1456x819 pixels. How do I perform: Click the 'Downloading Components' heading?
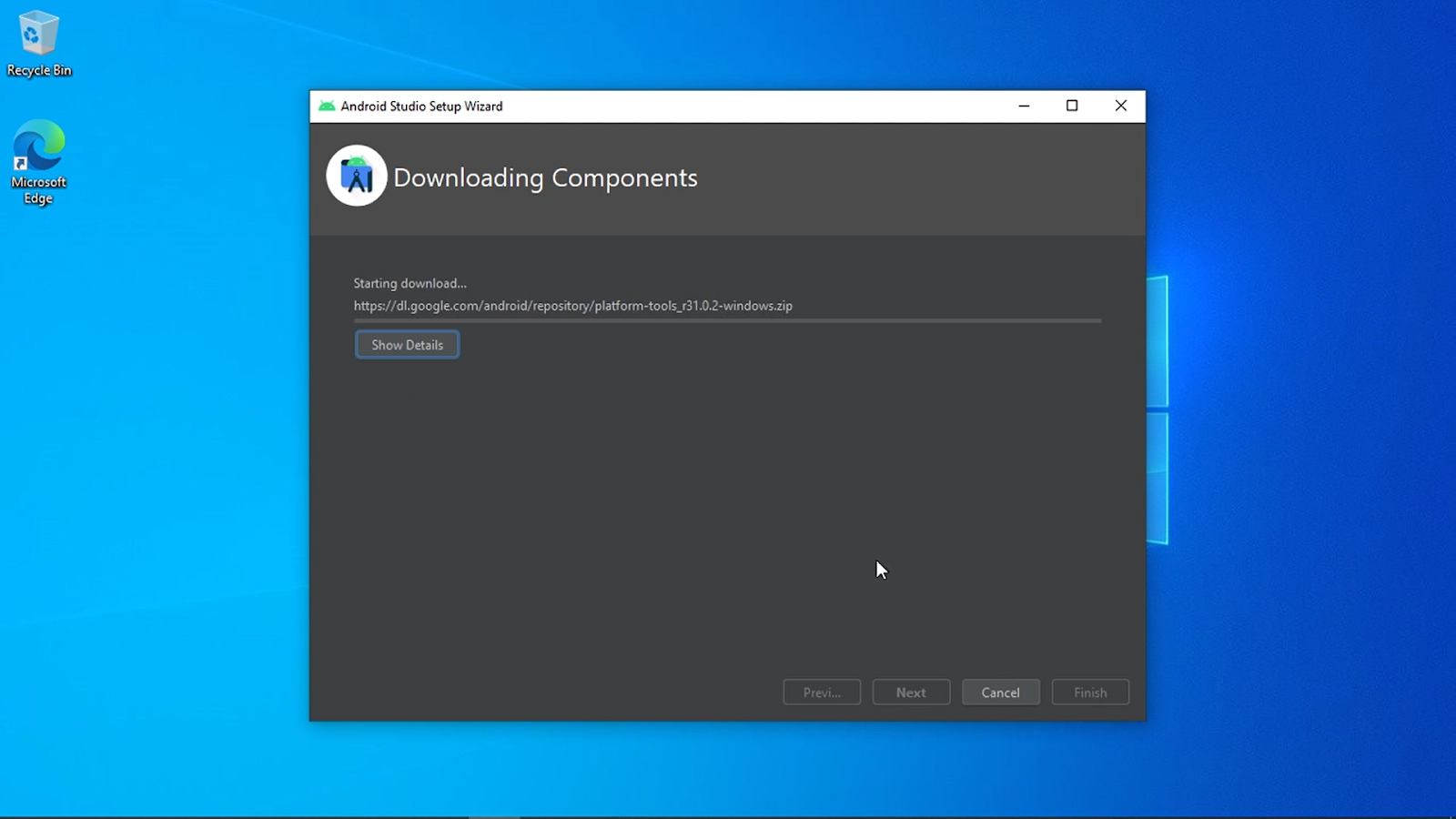click(545, 177)
